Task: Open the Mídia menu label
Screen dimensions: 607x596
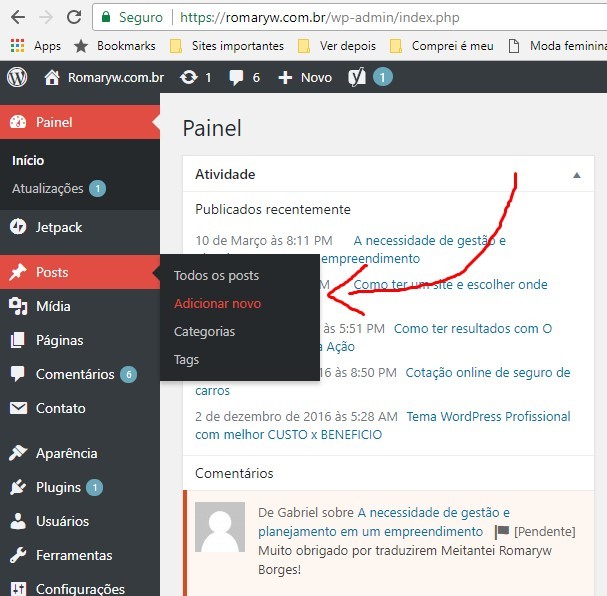Action: (53, 306)
